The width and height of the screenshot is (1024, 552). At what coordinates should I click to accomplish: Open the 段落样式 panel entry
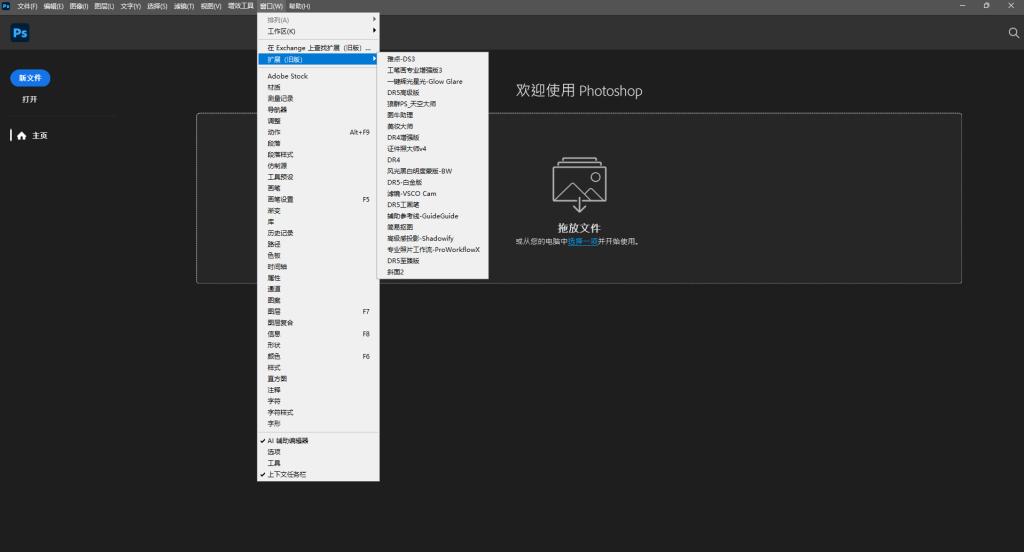(x=318, y=155)
